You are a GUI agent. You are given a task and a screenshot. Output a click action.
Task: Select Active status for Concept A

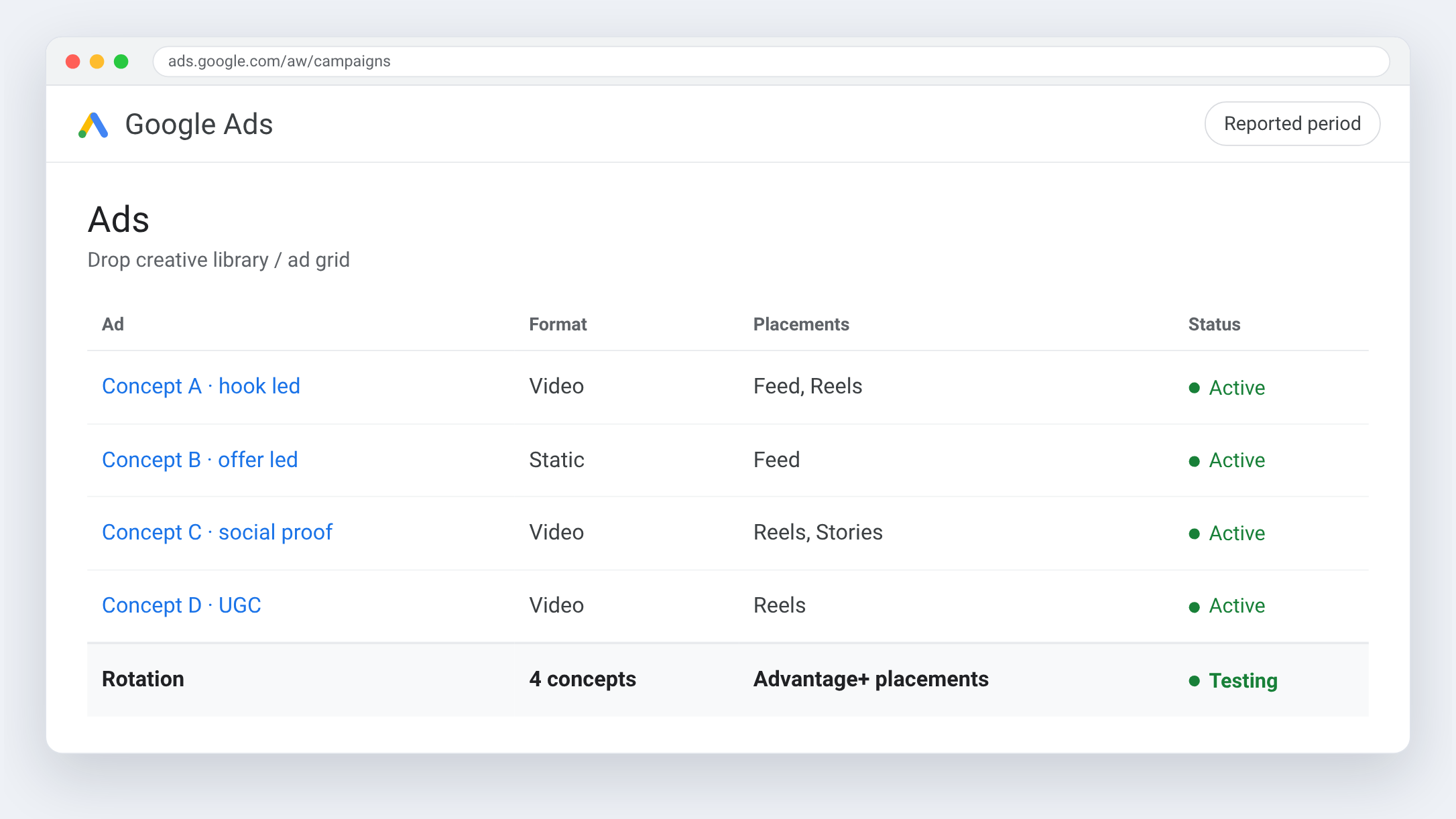click(1227, 387)
